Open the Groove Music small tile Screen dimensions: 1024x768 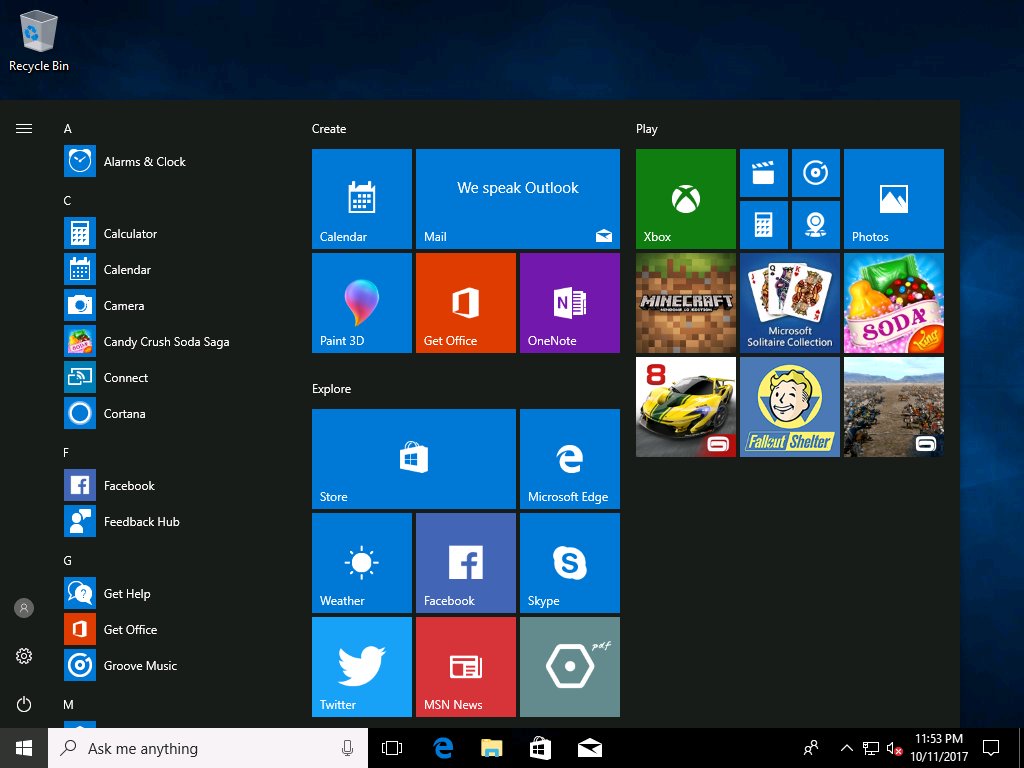[816, 173]
